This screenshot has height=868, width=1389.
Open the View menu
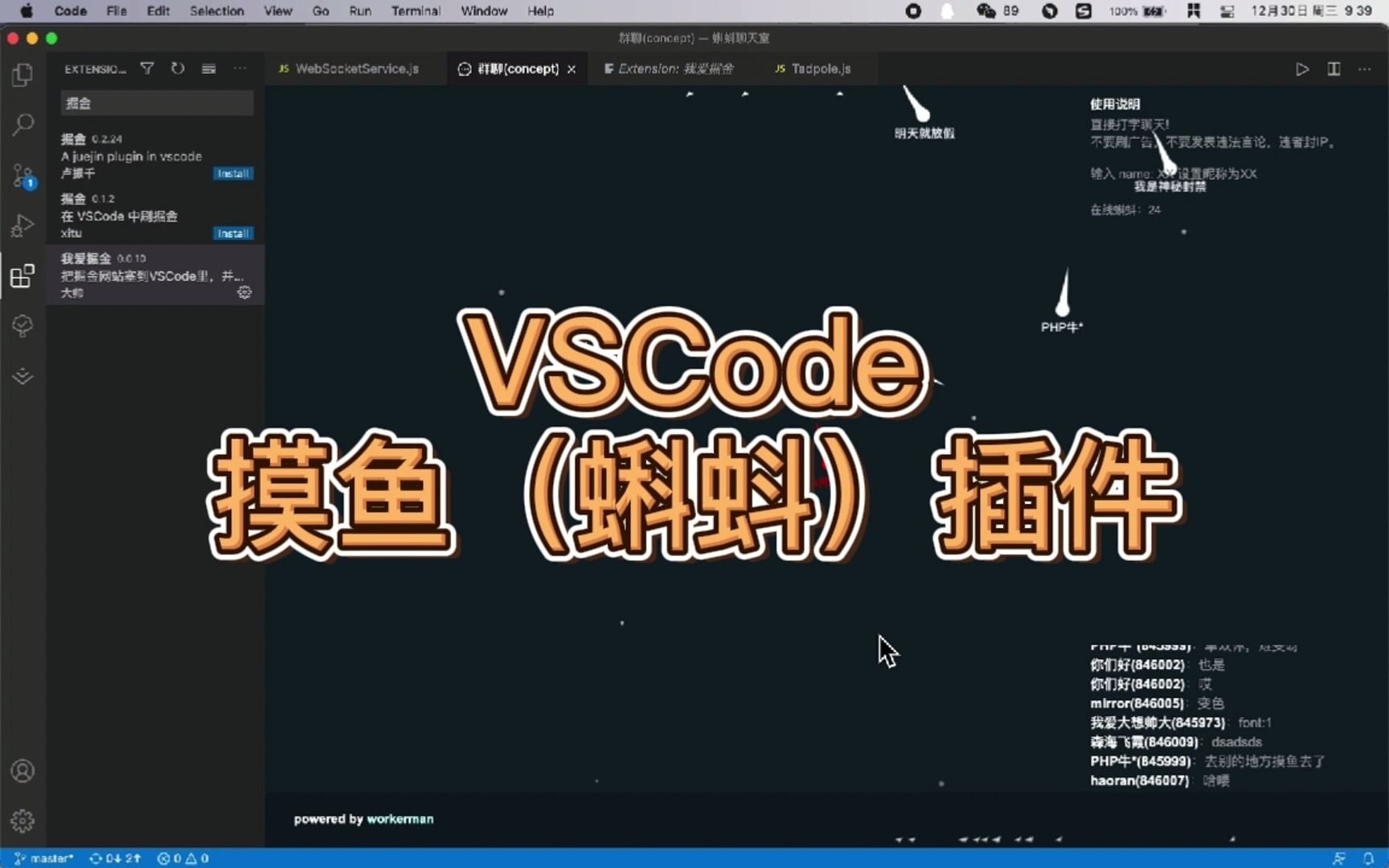(277, 11)
